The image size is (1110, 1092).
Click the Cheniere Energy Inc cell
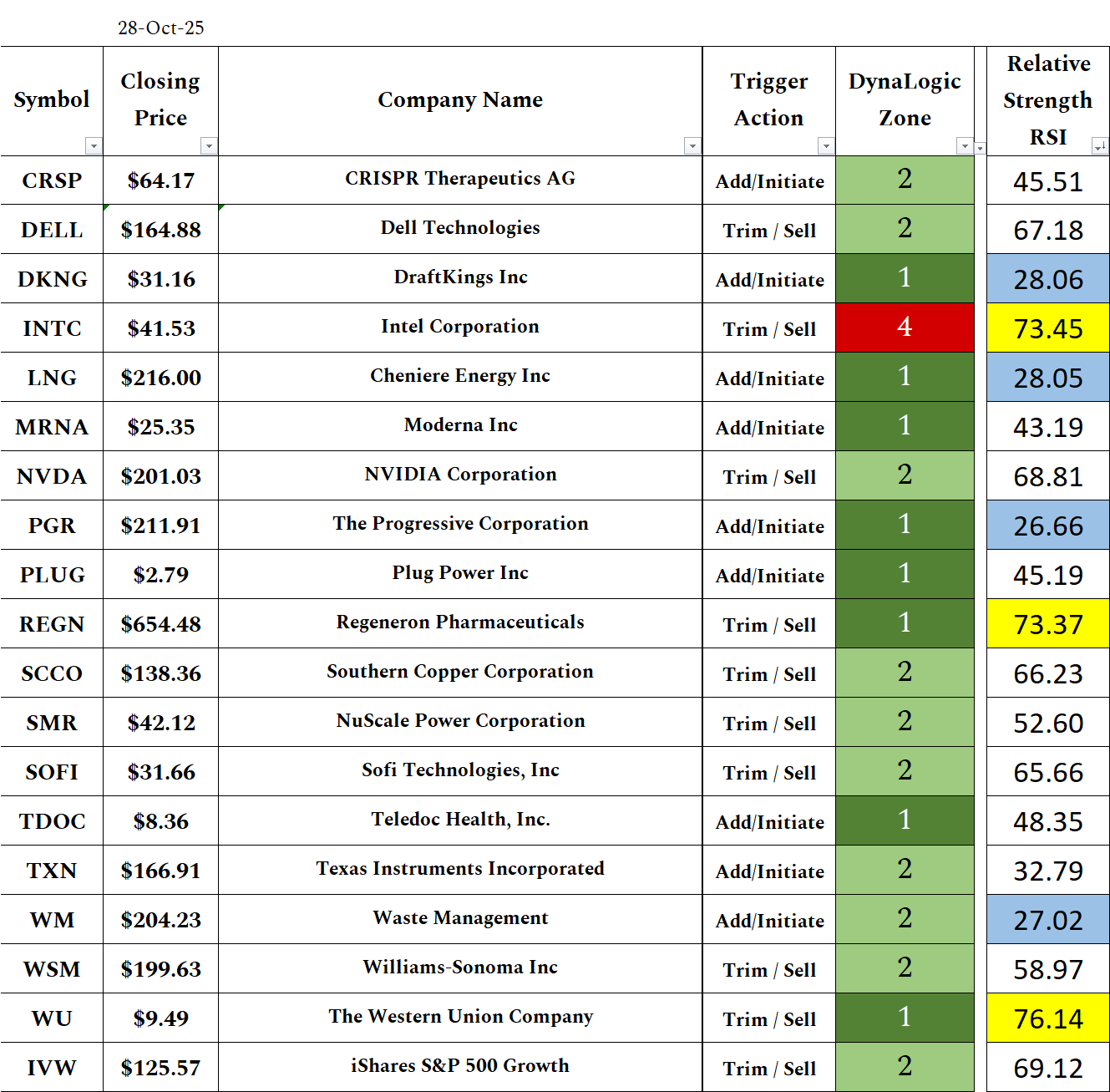pos(460,377)
